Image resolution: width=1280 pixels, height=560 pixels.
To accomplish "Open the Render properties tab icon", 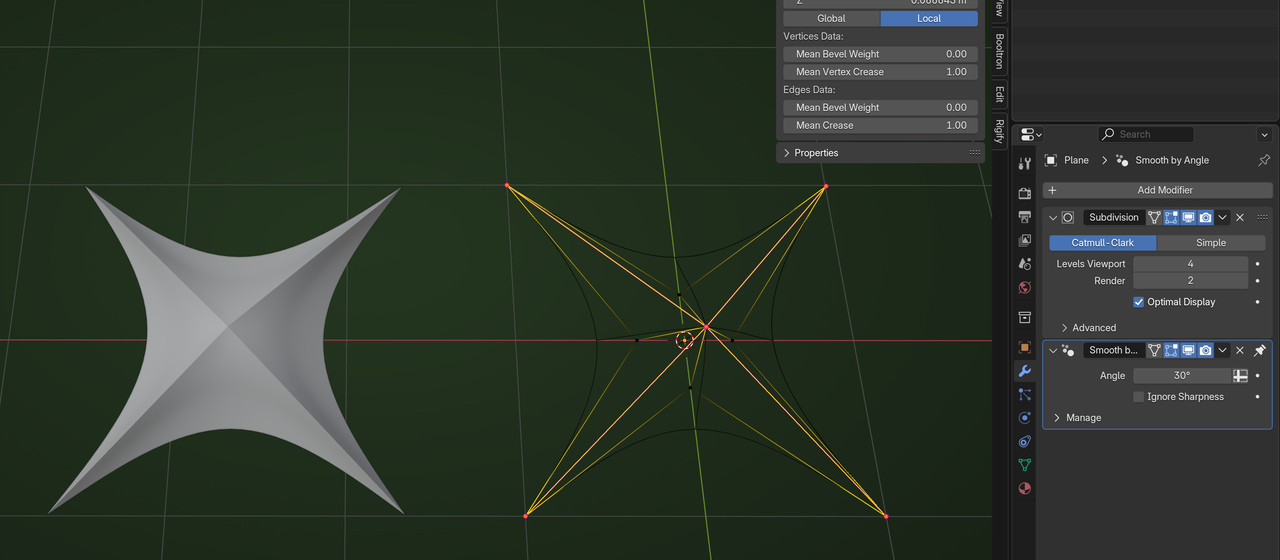I will (x=1024, y=193).
